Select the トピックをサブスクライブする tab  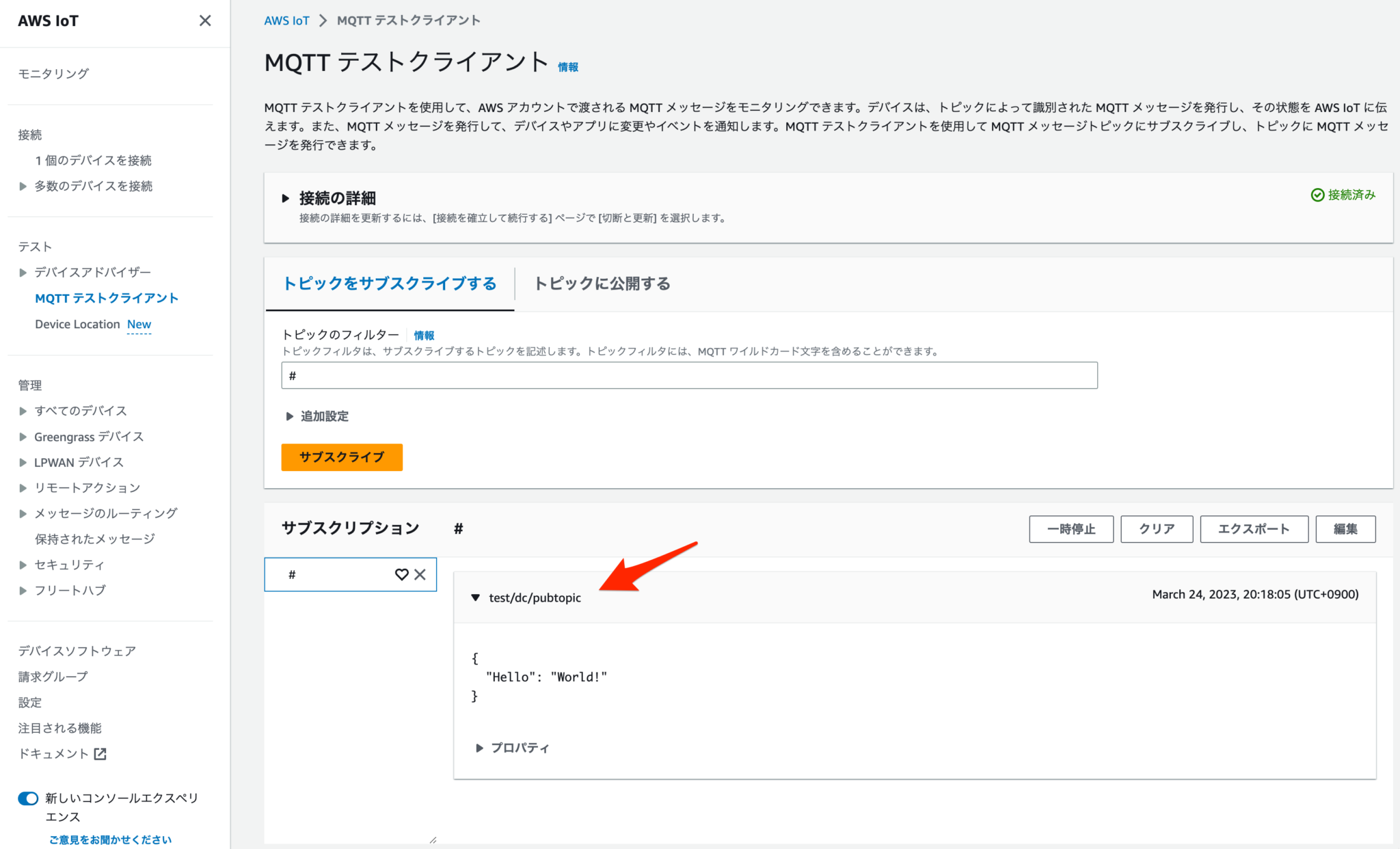[x=389, y=283]
